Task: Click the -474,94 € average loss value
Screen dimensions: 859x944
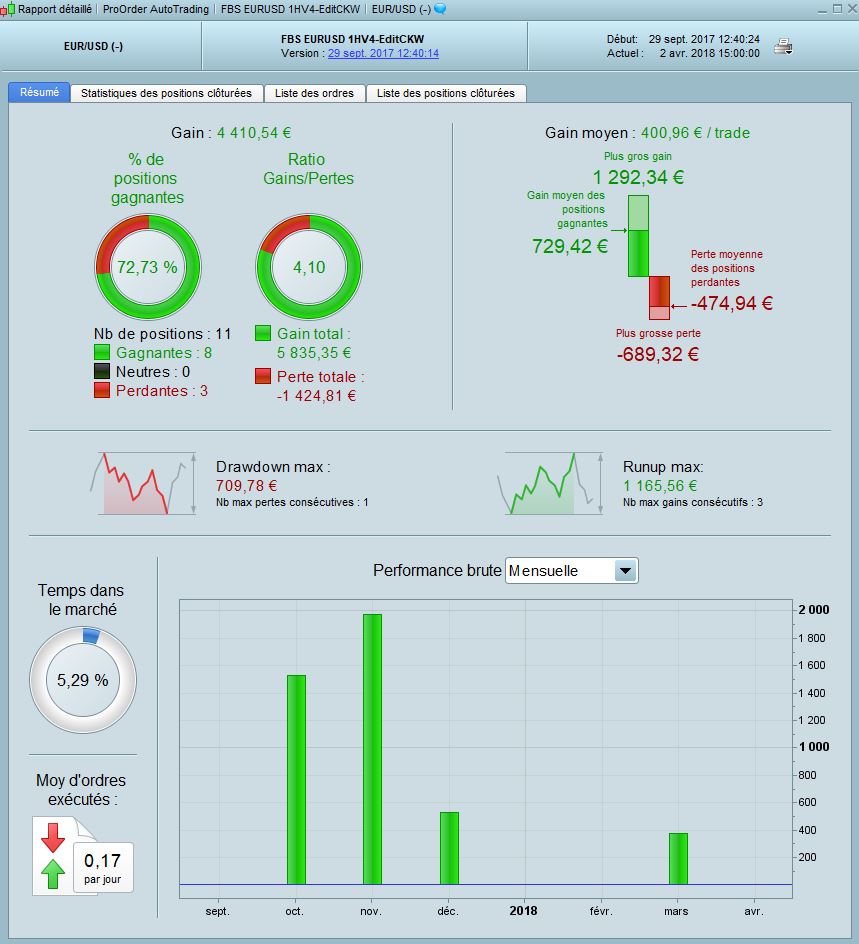Action: (x=731, y=303)
